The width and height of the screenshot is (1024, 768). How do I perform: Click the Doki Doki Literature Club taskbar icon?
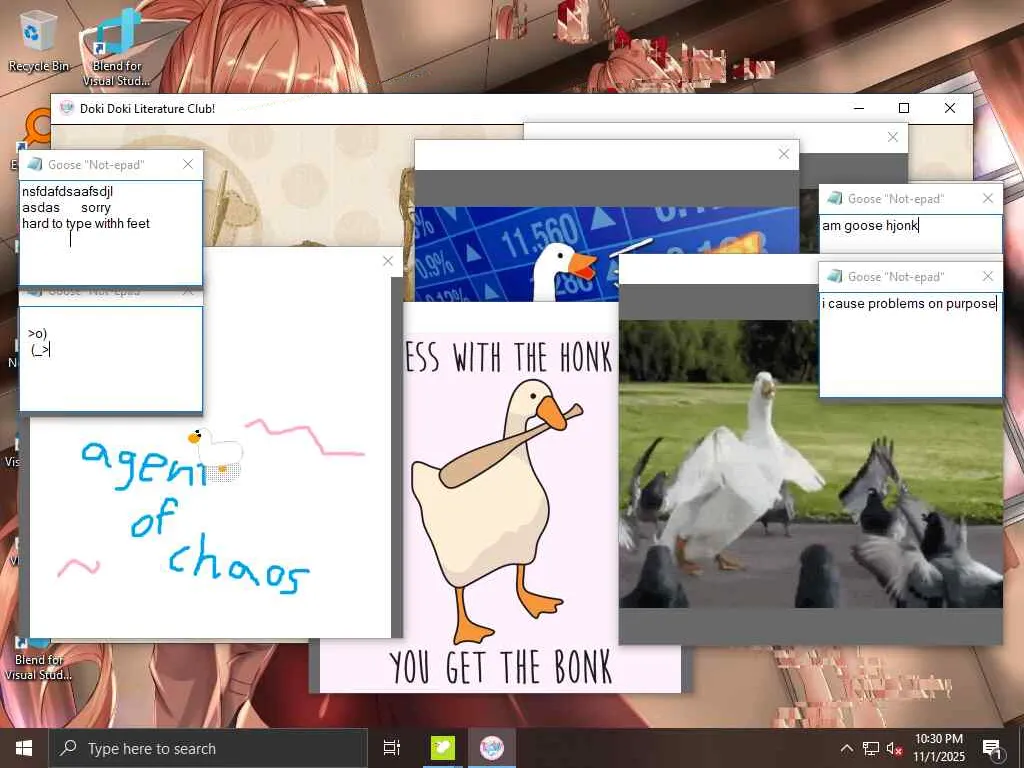point(492,748)
